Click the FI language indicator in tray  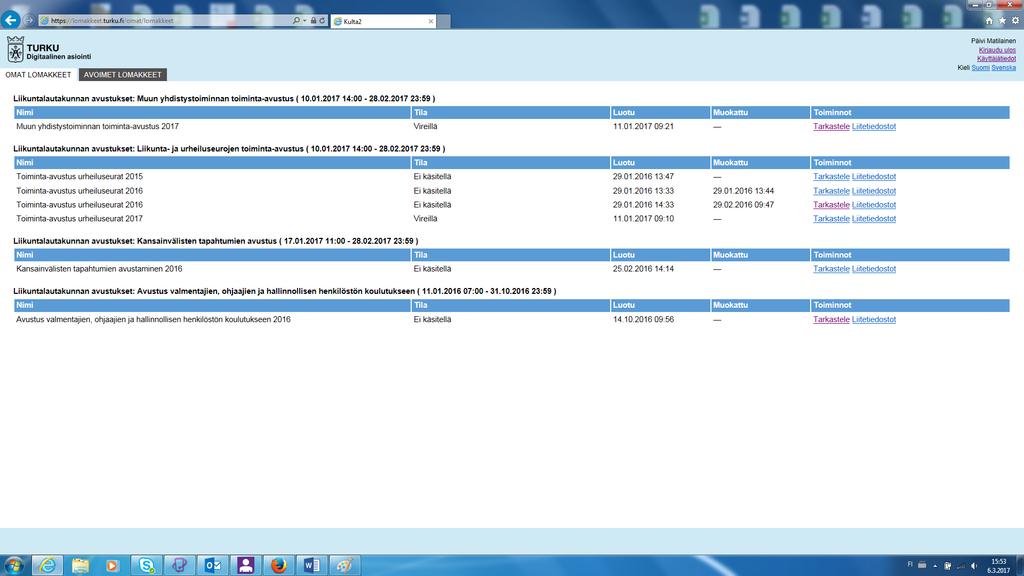click(x=910, y=564)
